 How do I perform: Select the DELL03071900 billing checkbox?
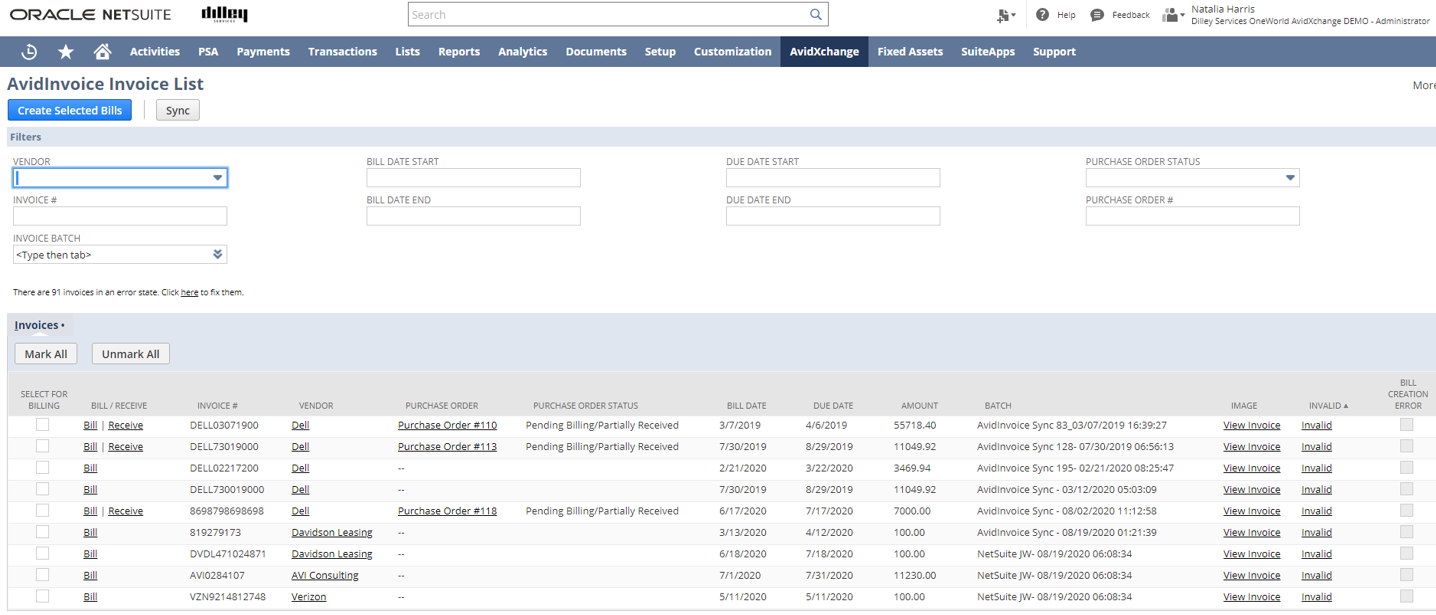click(x=42, y=425)
